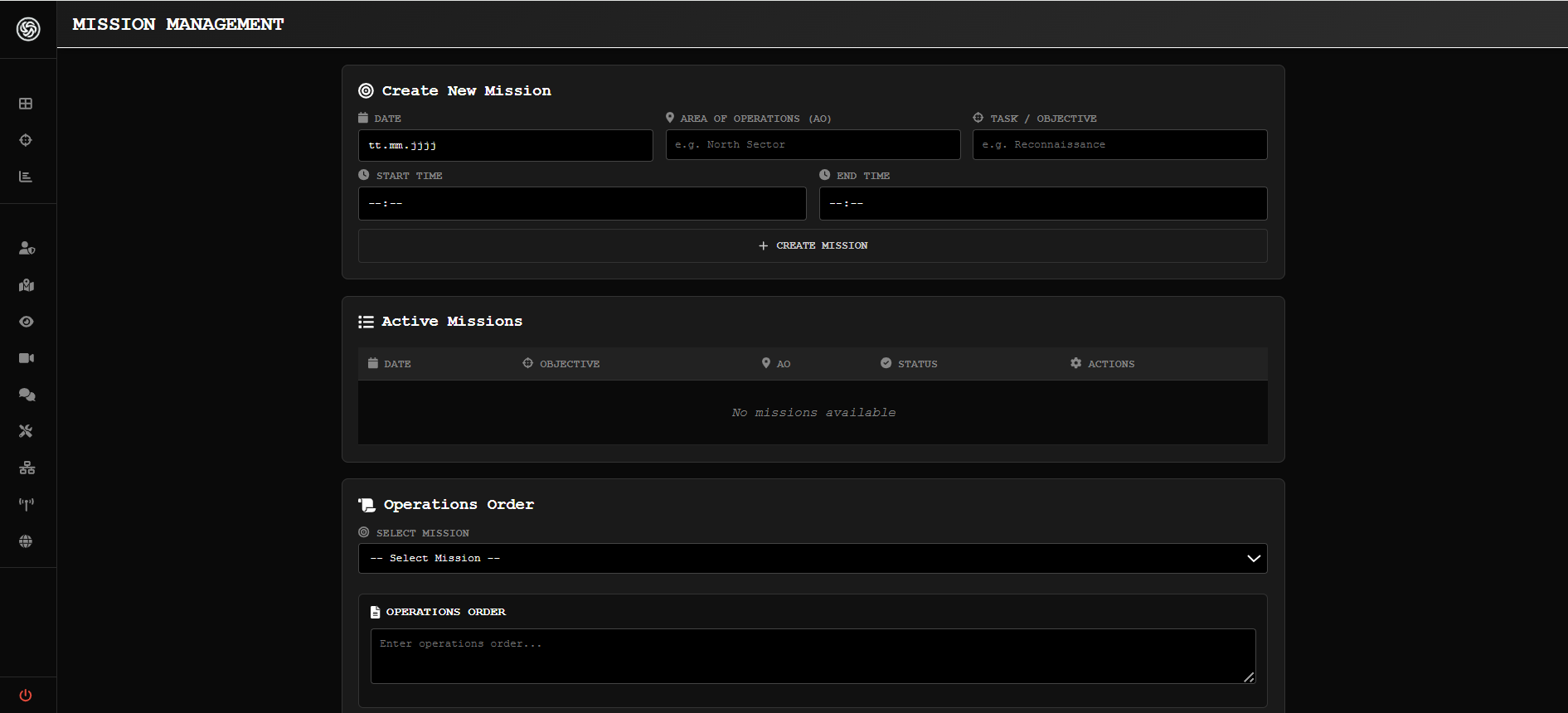
Task: Open the network diagram icon in sidebar
Action: tap(27, 468)
